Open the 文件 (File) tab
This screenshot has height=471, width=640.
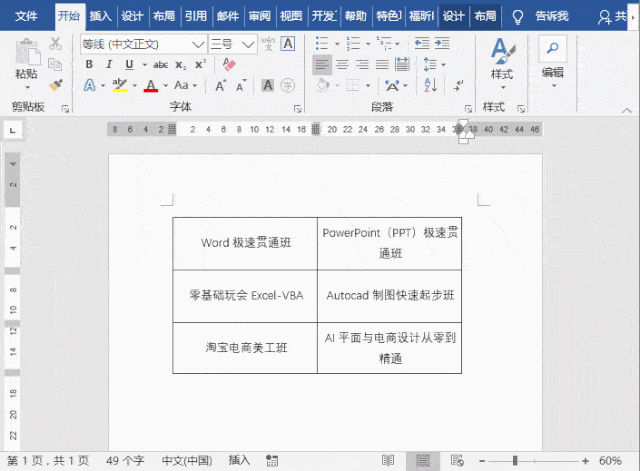pyautogui.click(x=26, y=16)
